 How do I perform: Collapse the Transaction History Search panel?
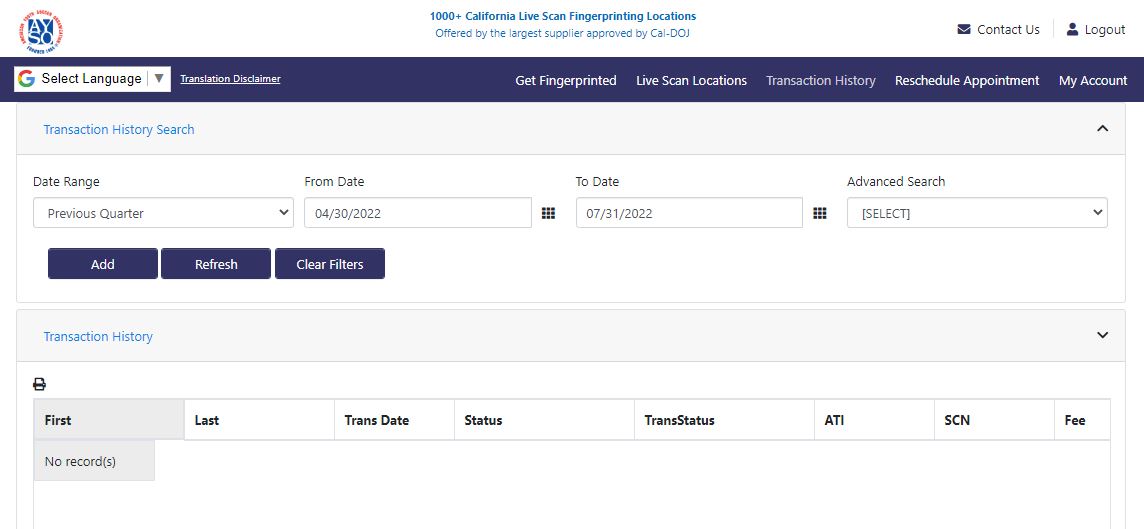[1103, 129]
